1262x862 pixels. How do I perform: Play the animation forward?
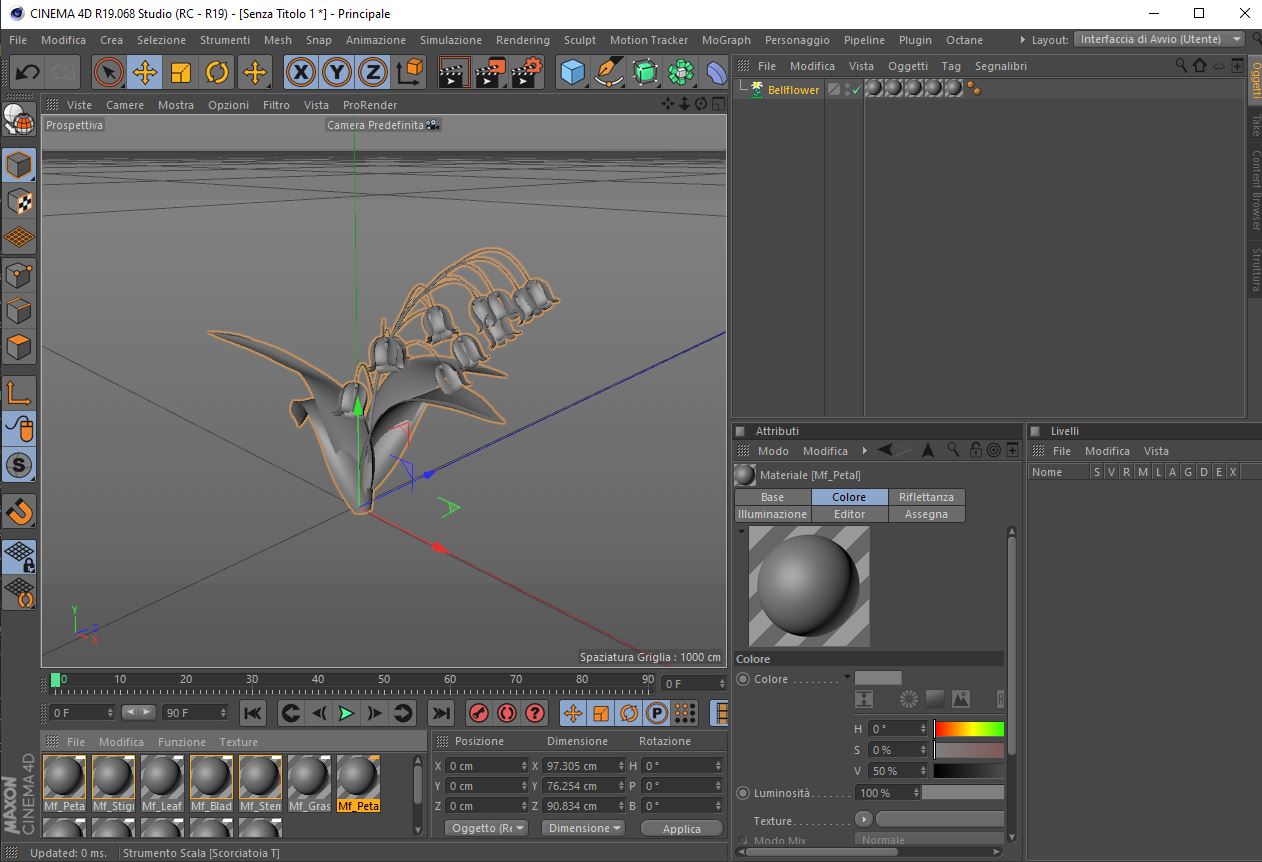coord(346,713)
